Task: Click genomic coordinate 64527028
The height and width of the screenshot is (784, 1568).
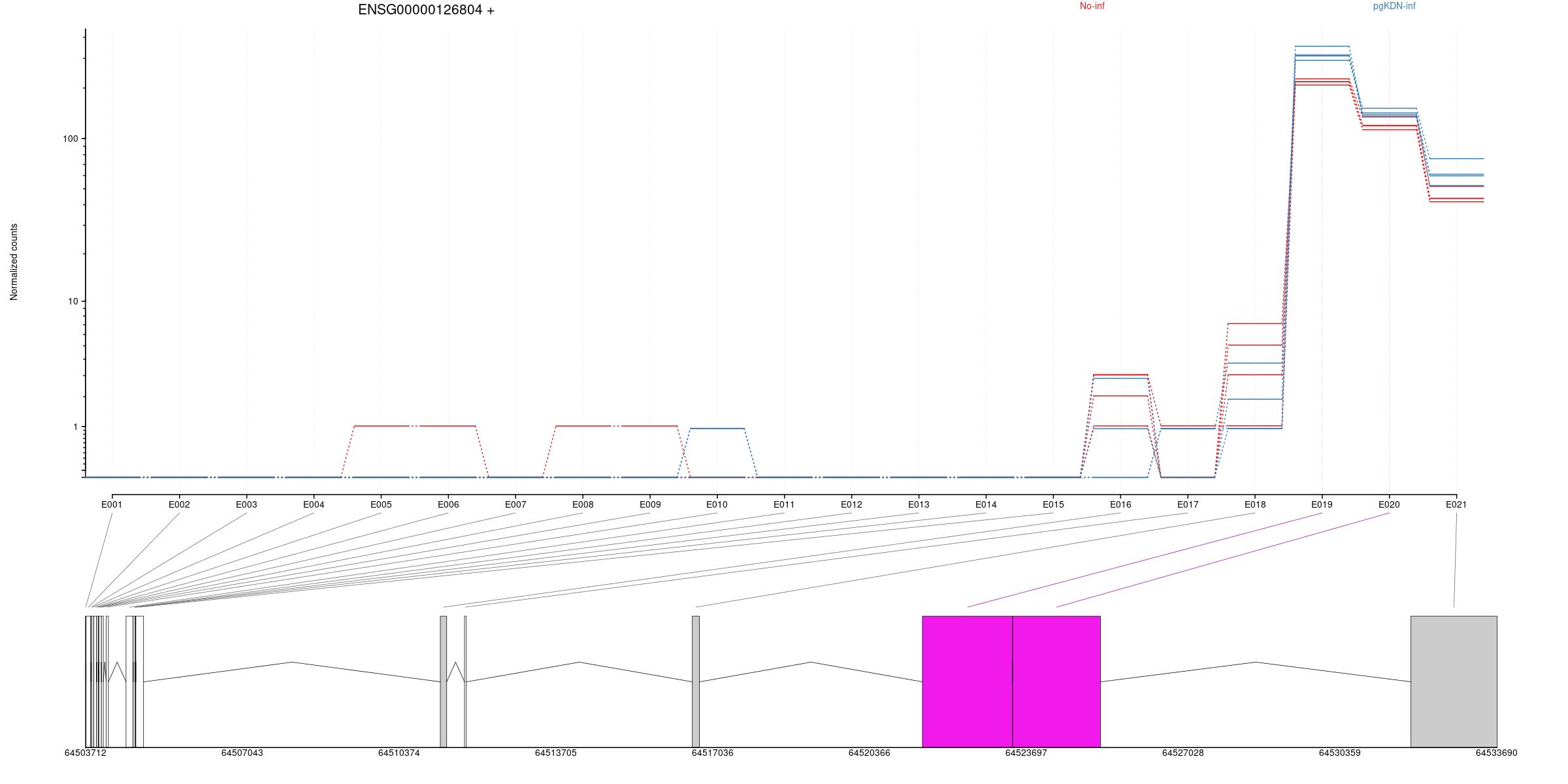Action: [1183, 753]
